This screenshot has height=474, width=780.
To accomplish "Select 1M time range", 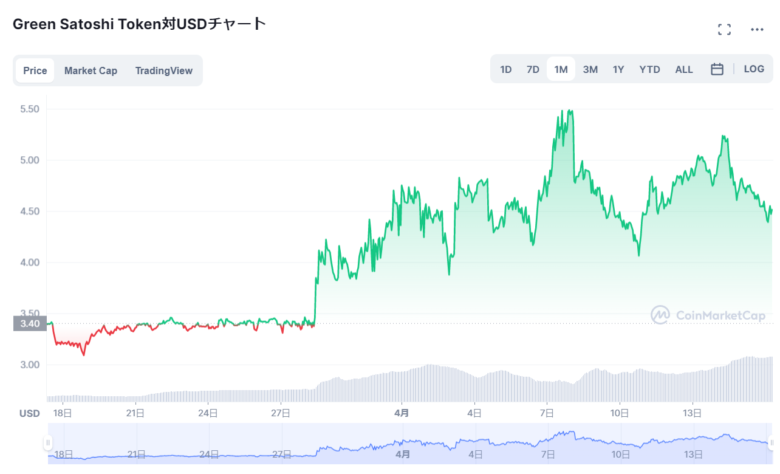I will pyautogui.click(x=561, y=69).
